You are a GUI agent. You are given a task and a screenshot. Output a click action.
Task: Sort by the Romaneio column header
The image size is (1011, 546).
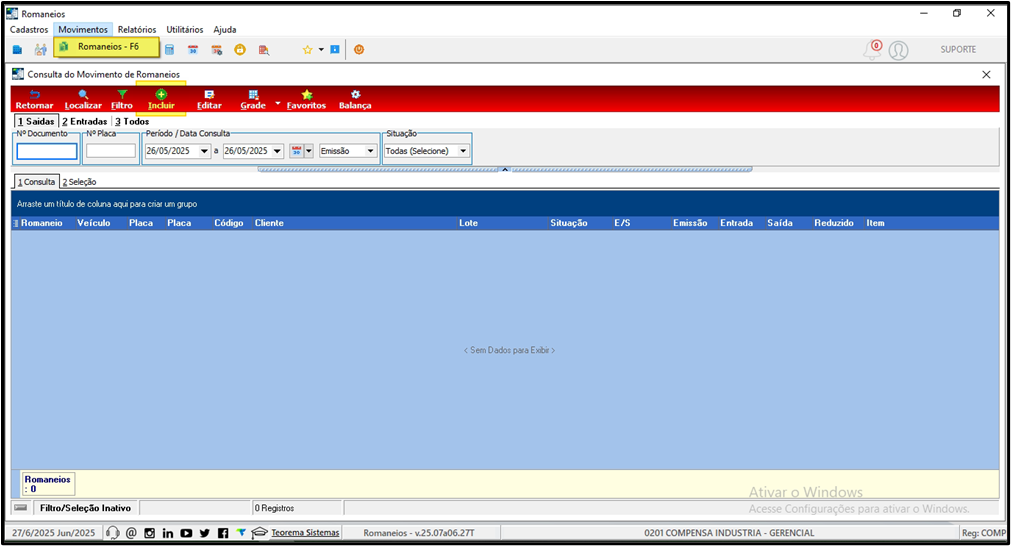[x=42, y=223]
